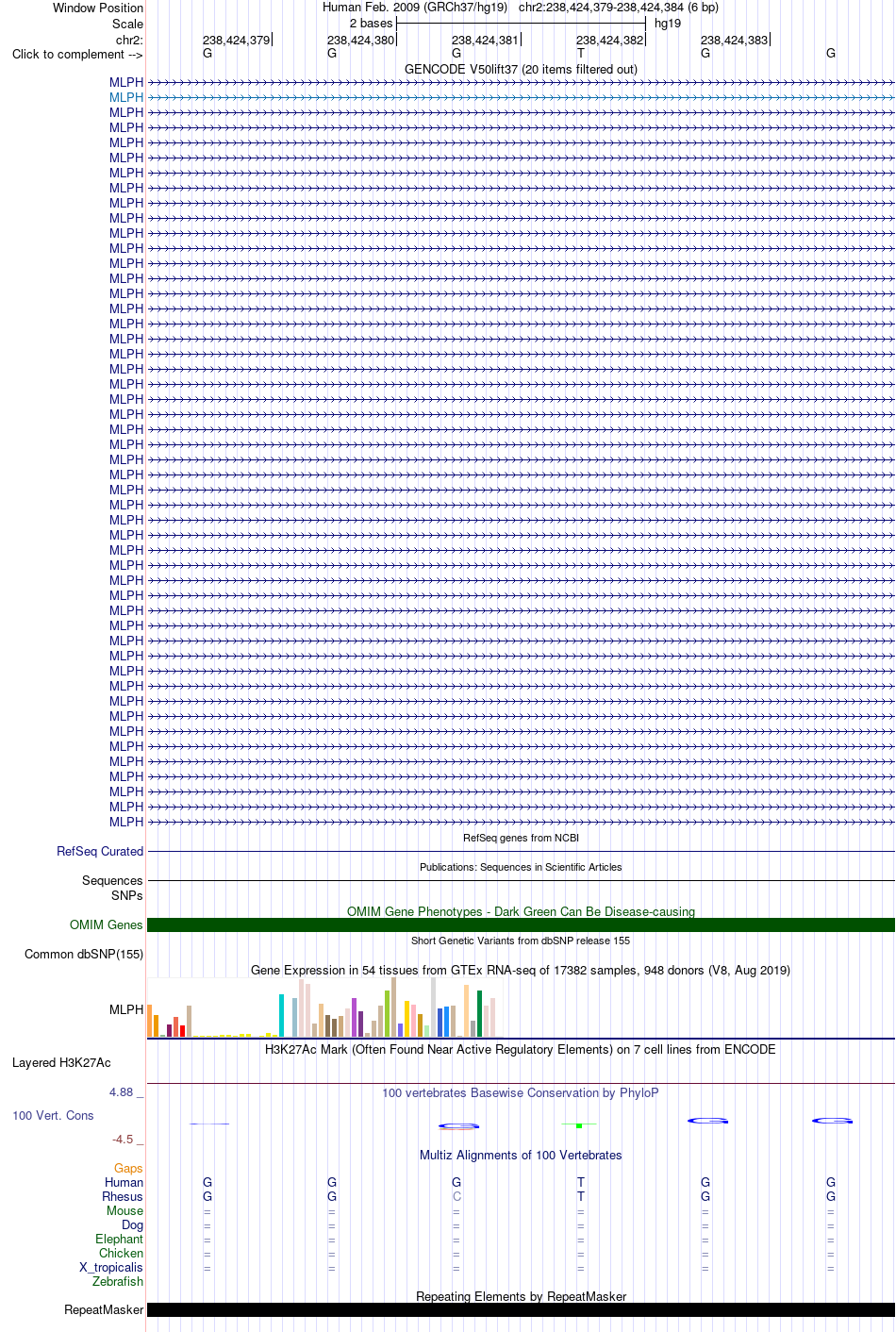Open 'Multiz Alignments of 100 Vertebrates' title
Screen dimensions: 896x1332
tap(521, 1155)
